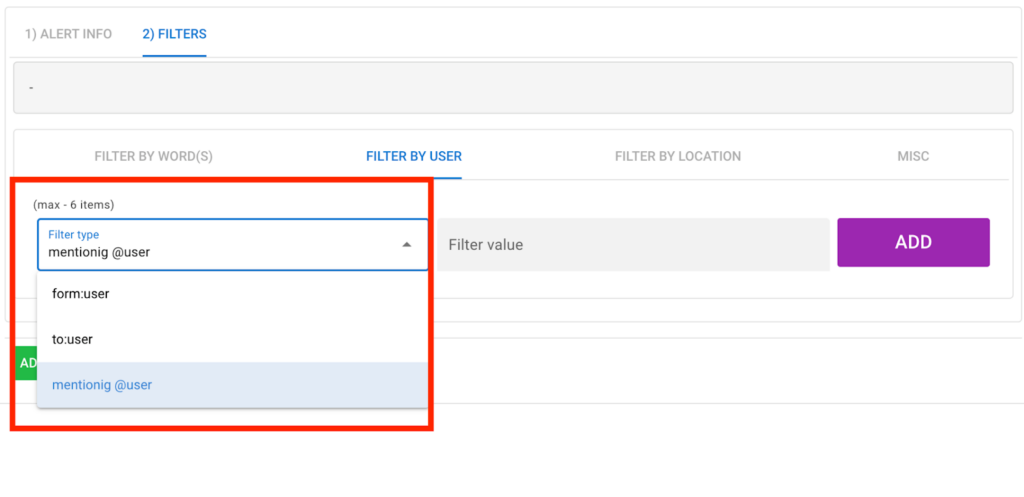Click the partially hidden green button
The image size is (1024, 497).
(26, 363)
